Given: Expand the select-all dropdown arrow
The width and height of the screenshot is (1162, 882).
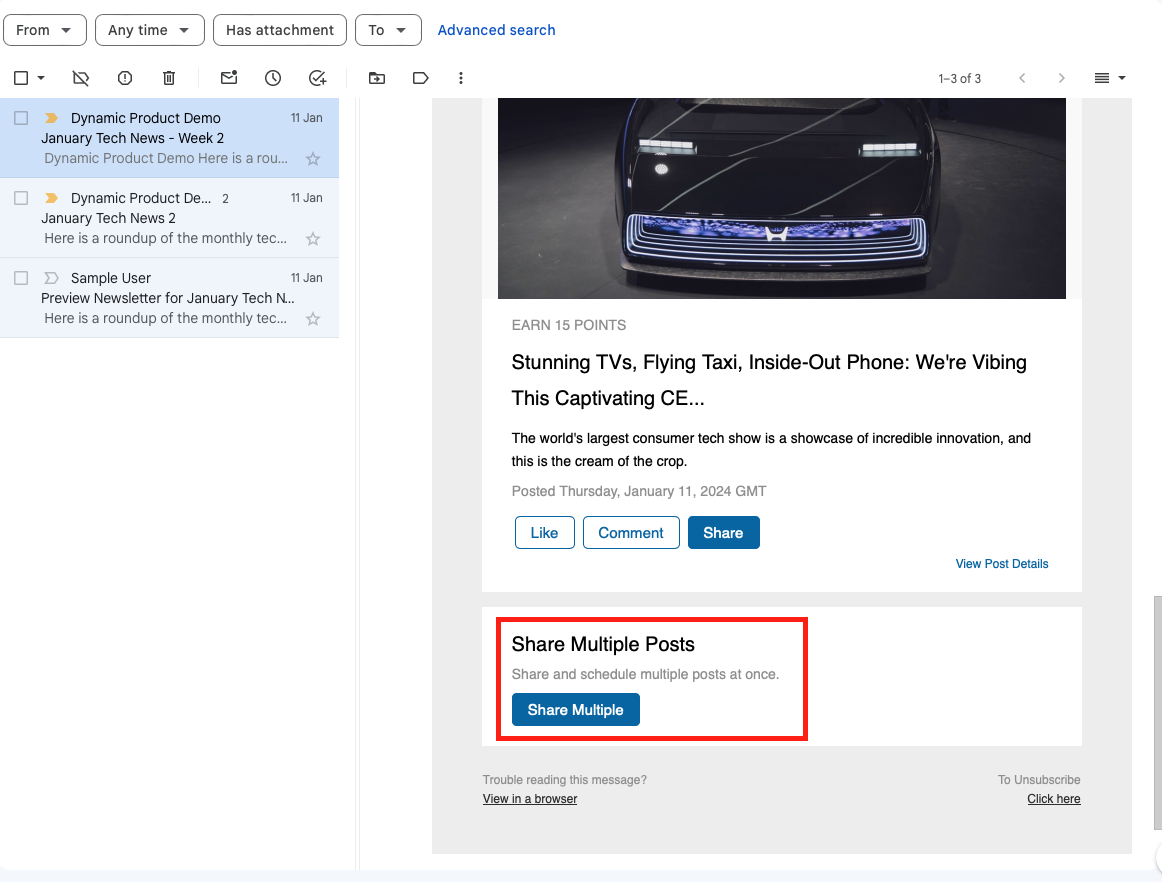Looking at the screenshot, I should point(41,78).
